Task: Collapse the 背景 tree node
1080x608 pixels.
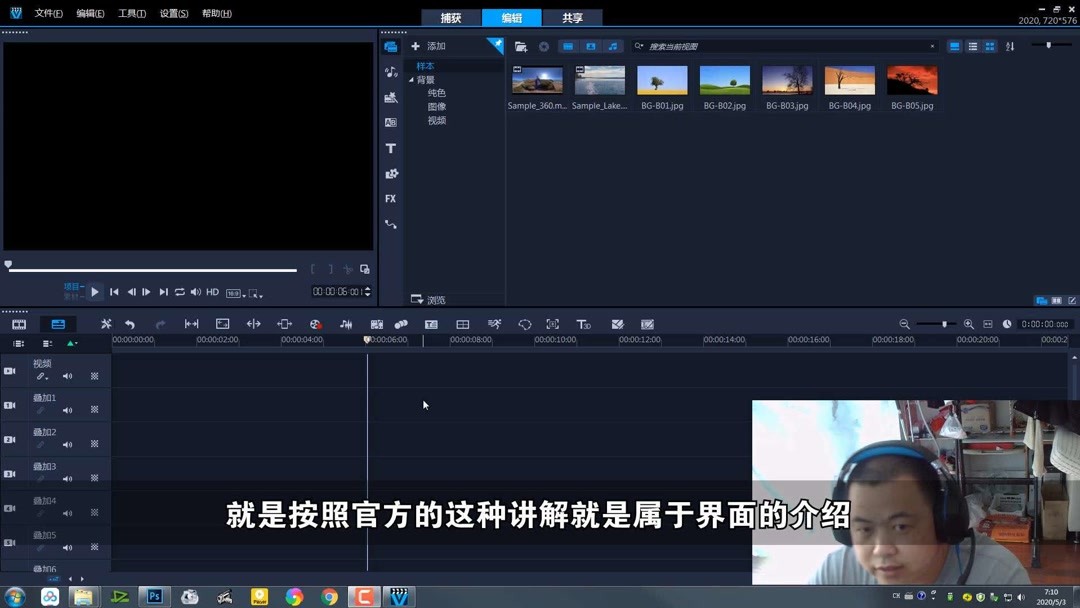Action: tap(409, 79)
